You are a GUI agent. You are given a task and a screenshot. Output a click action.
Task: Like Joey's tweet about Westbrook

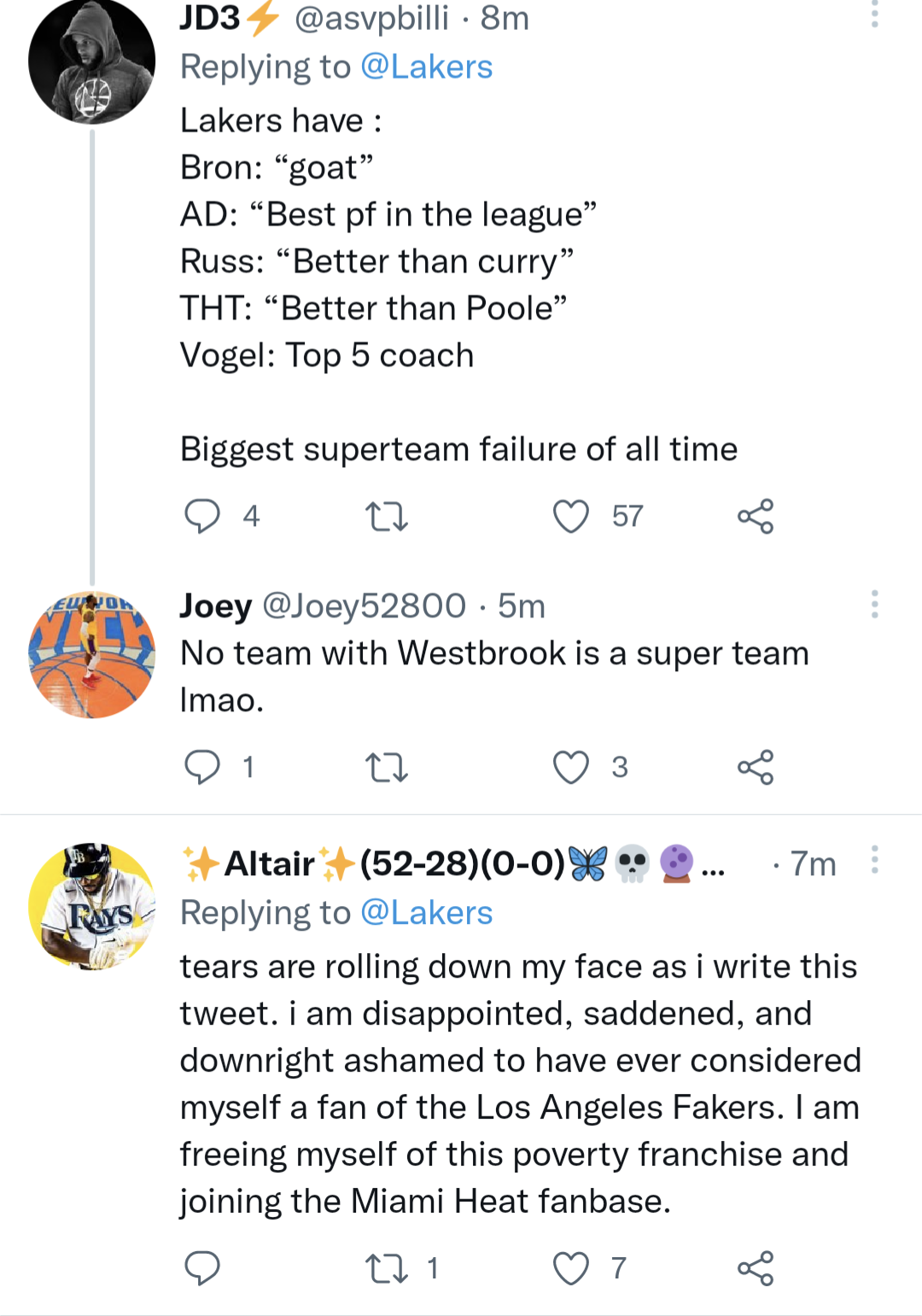(x=571, y=768)
